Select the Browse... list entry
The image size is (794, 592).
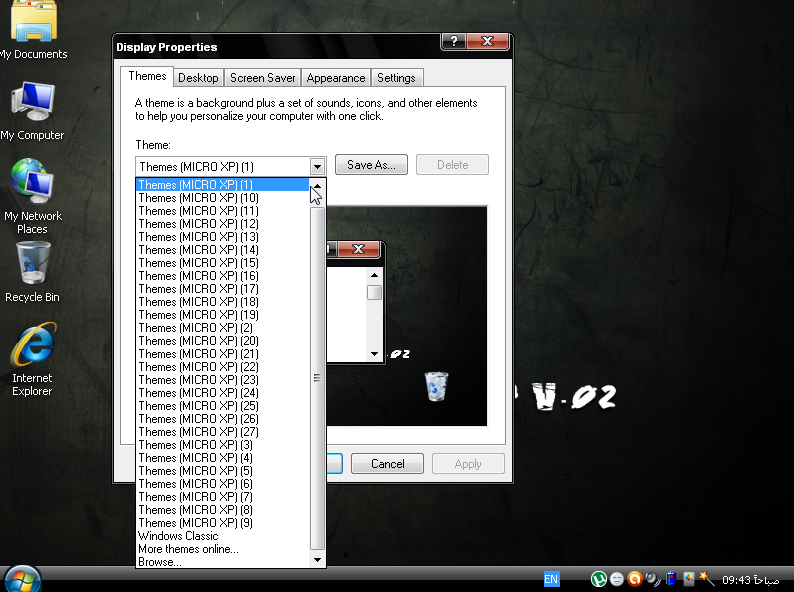point(223,562)
